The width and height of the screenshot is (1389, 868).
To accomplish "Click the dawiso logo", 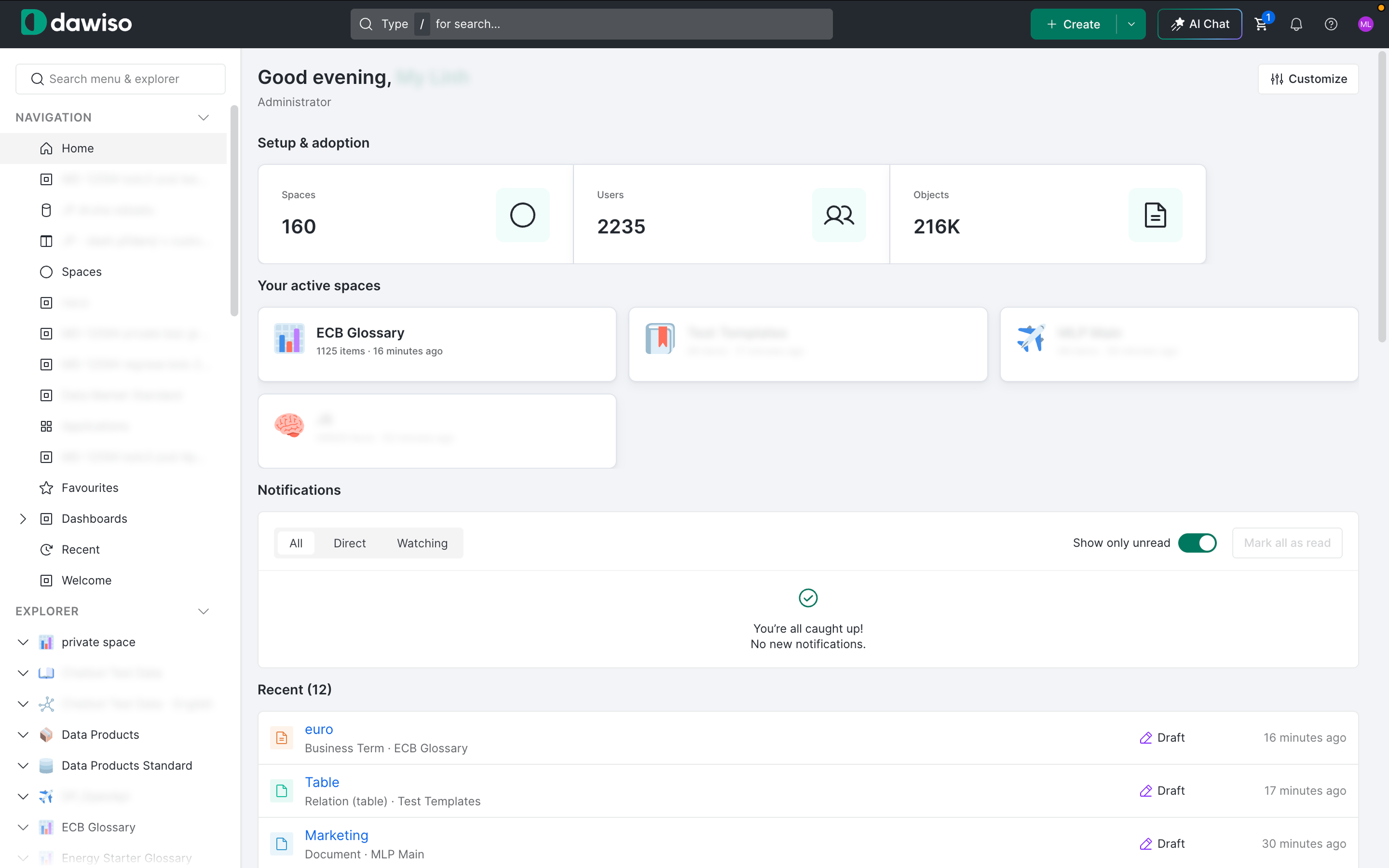I will pos(76,23).
